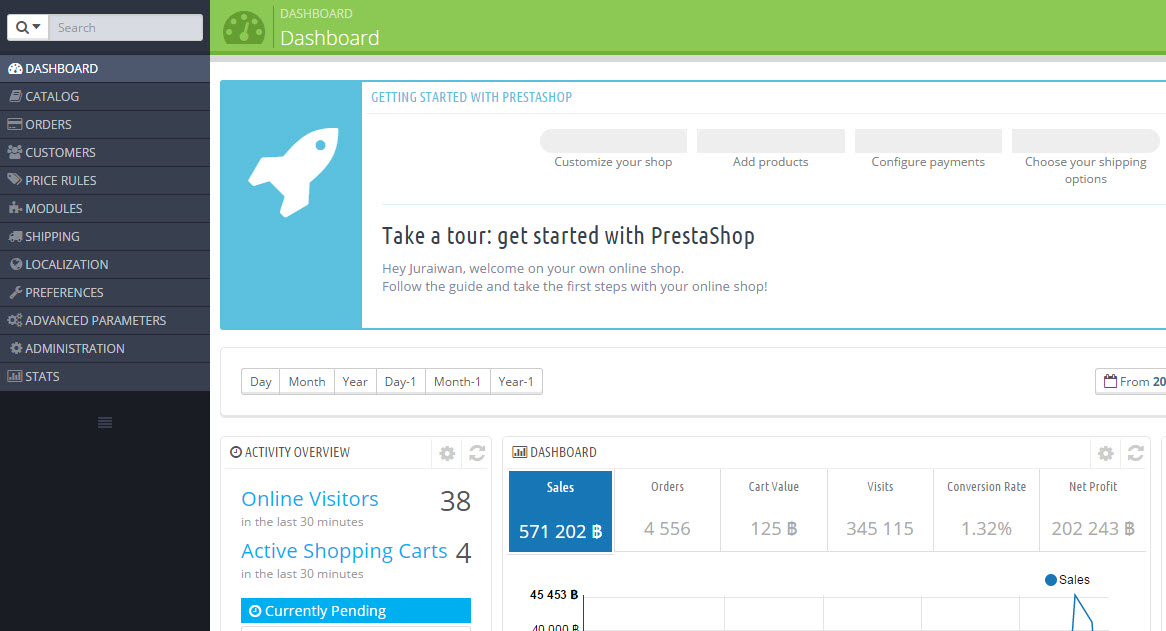This screenshot has width=1166, height=631.
Task: Select the Sales metric tab
Action: coord(560,511)
